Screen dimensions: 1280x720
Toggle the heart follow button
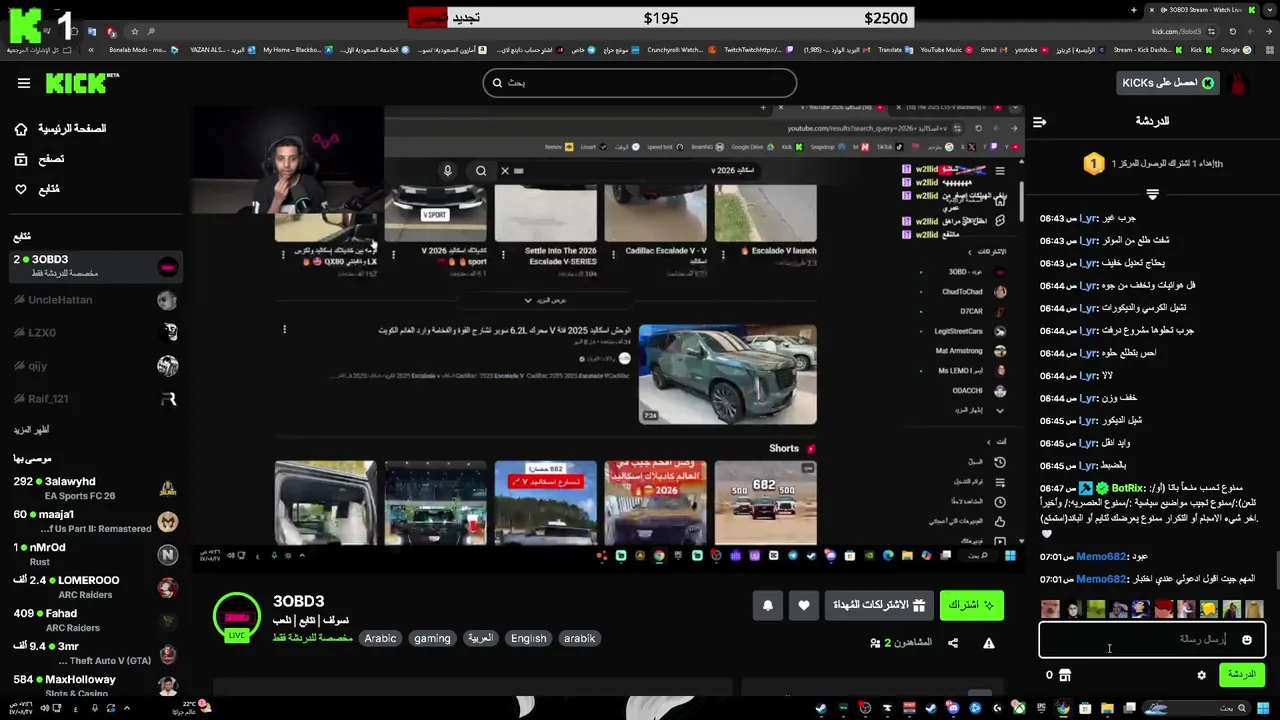[804, 605]
